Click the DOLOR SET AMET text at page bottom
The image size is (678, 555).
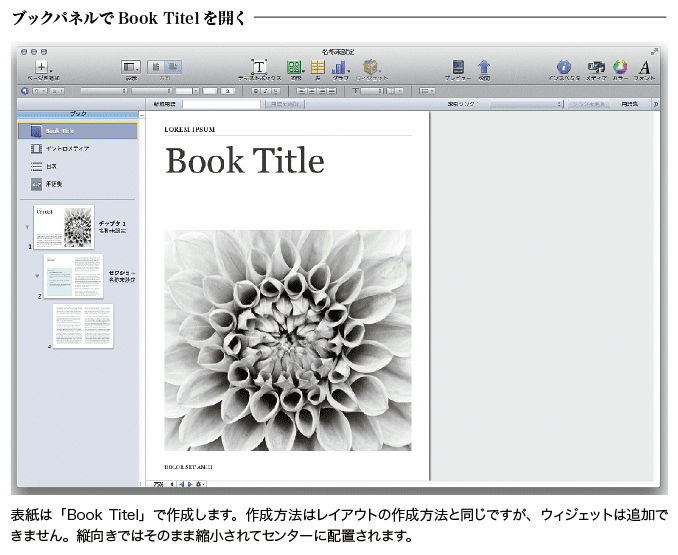click(x=188, y=467)
